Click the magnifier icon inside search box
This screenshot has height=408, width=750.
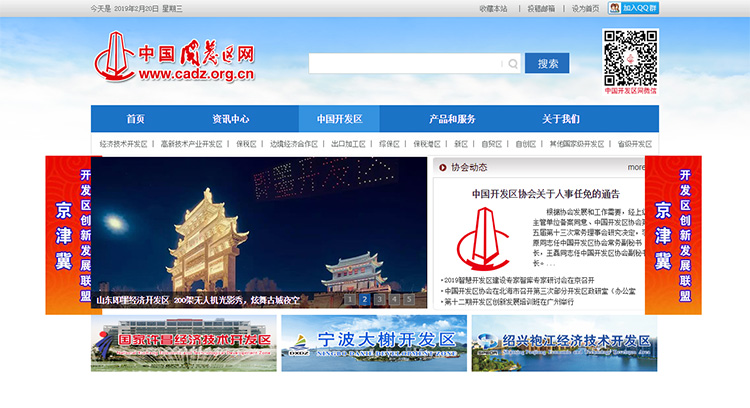(513, 64)
